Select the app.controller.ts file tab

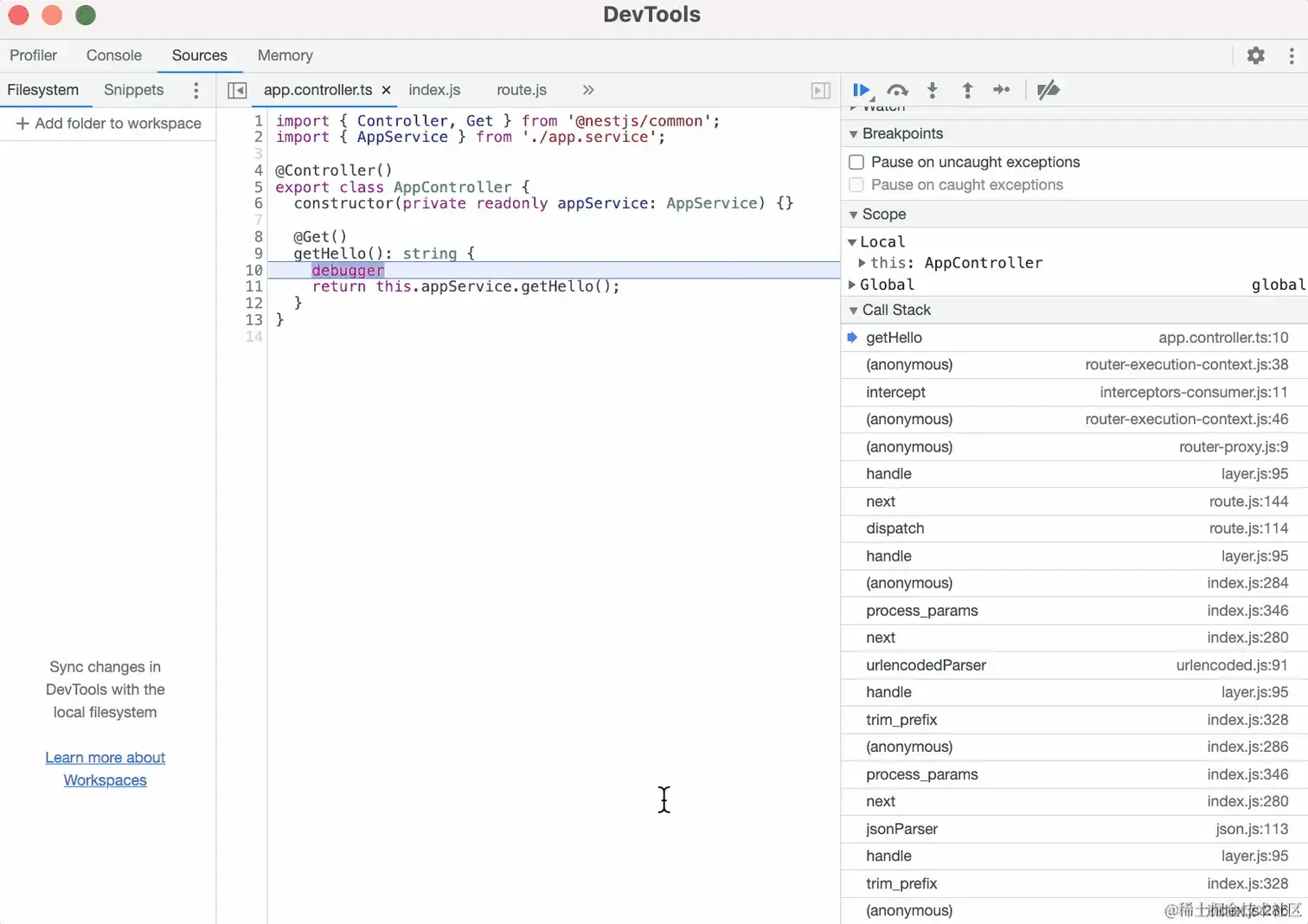[317, 90]
